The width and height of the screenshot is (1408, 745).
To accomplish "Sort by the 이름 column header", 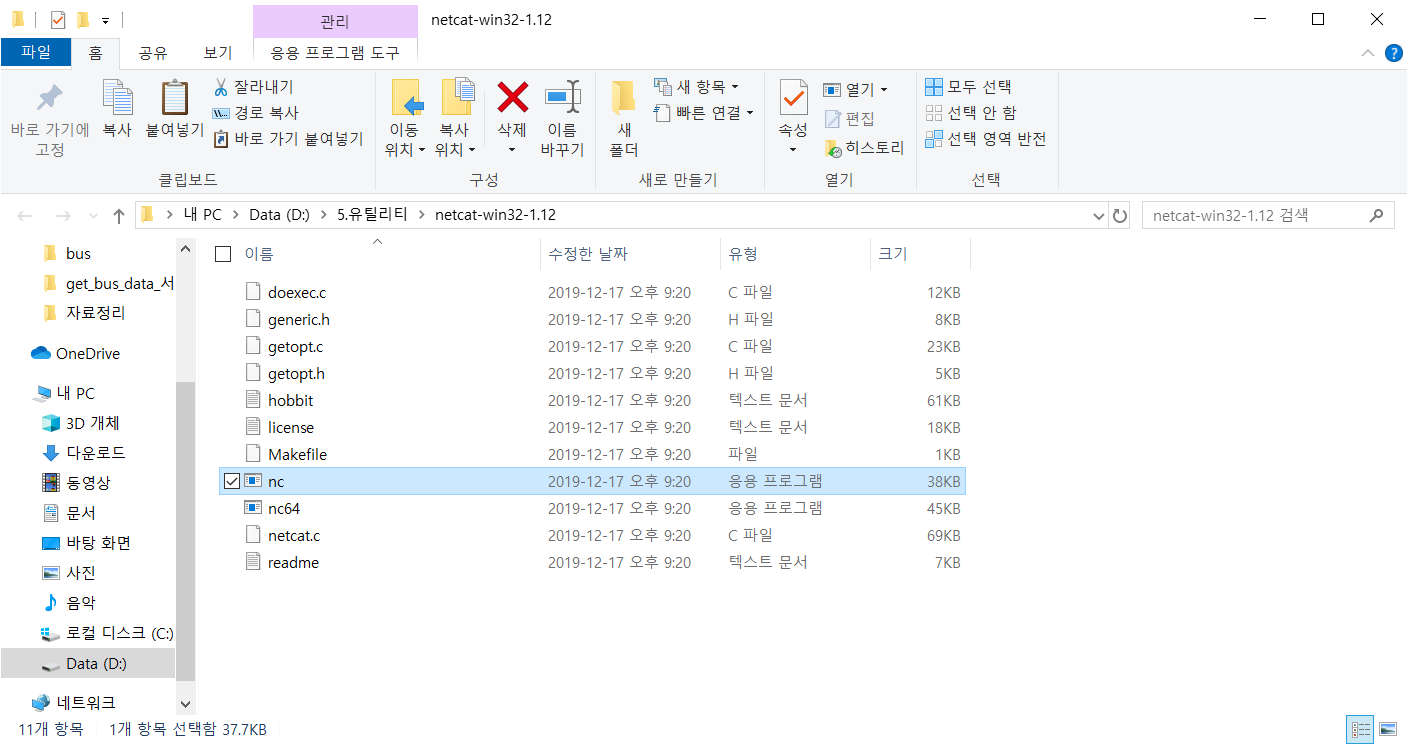I will pos(259,254).
